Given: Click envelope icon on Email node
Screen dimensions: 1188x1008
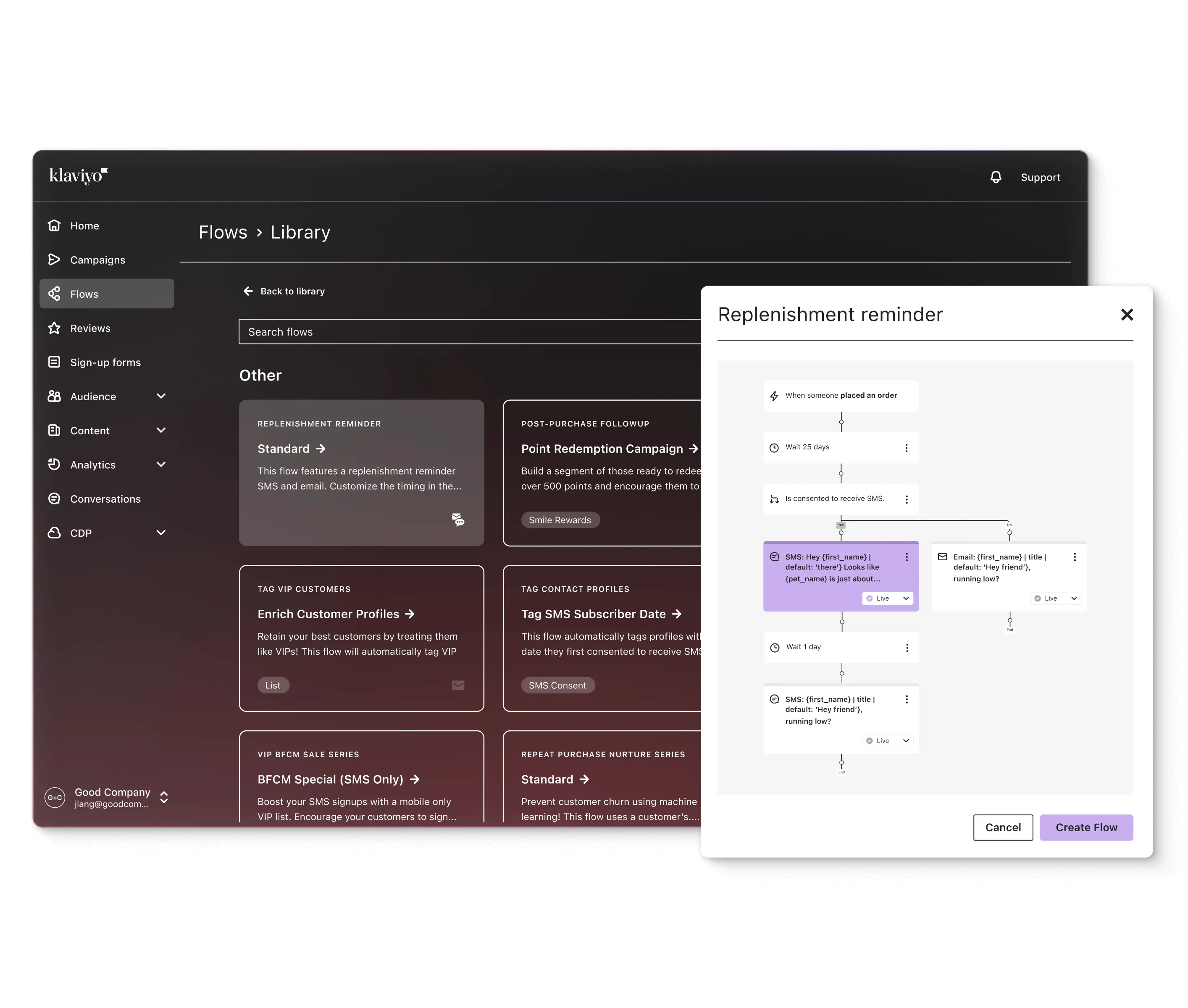Looking at the screenshot, I should tap(942, 556).
